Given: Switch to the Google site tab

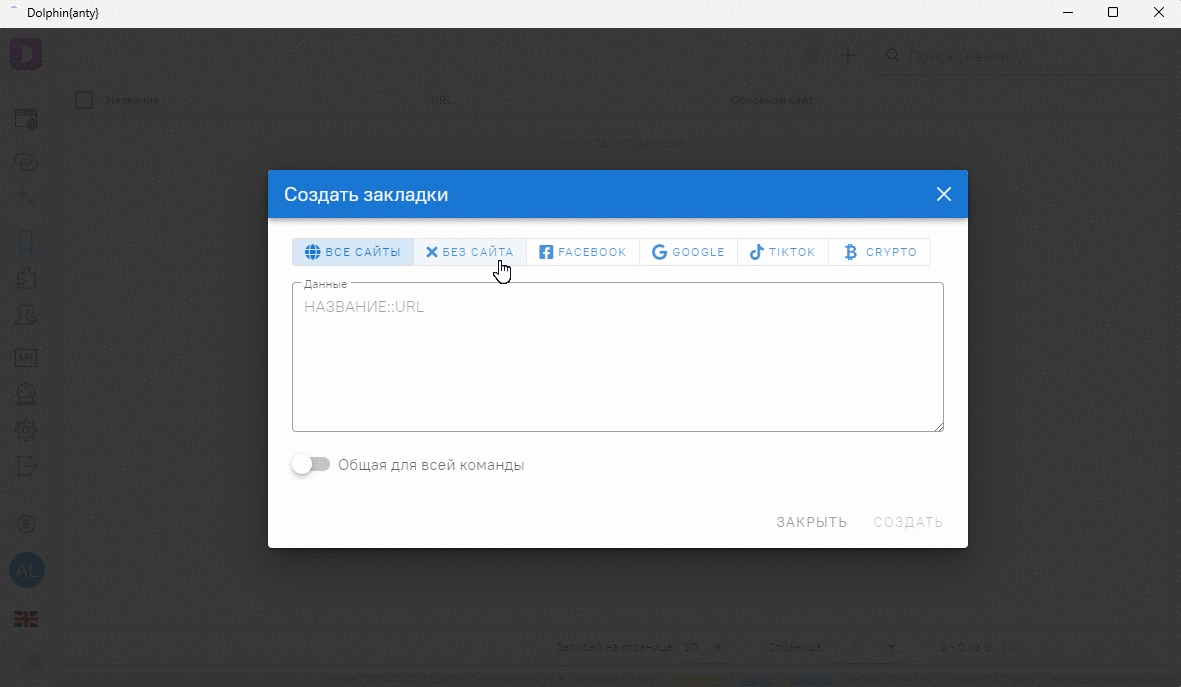Looking at the screenshot, I should pyautogui.click(x=688, y=252).
